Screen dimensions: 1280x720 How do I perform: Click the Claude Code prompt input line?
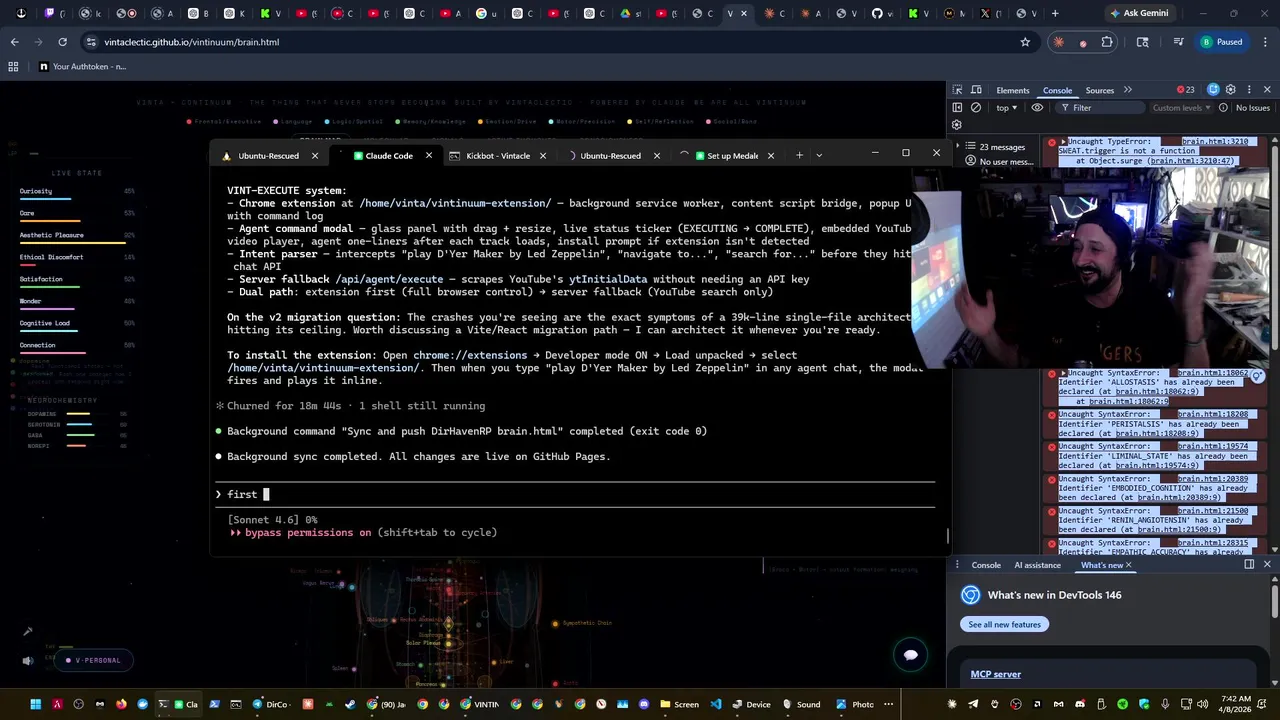575,494
